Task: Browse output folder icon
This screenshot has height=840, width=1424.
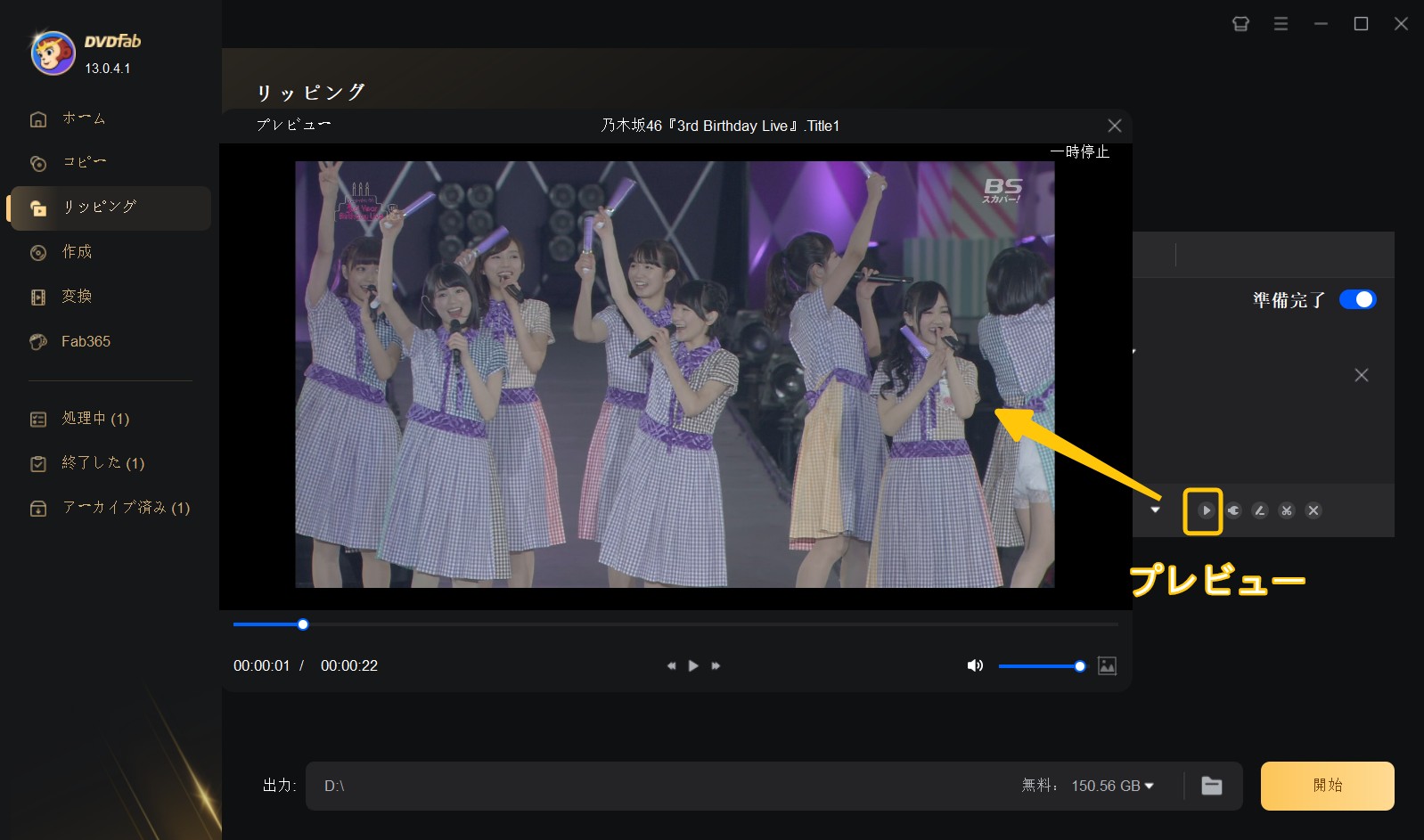Action: click(x=1212, y=786)
